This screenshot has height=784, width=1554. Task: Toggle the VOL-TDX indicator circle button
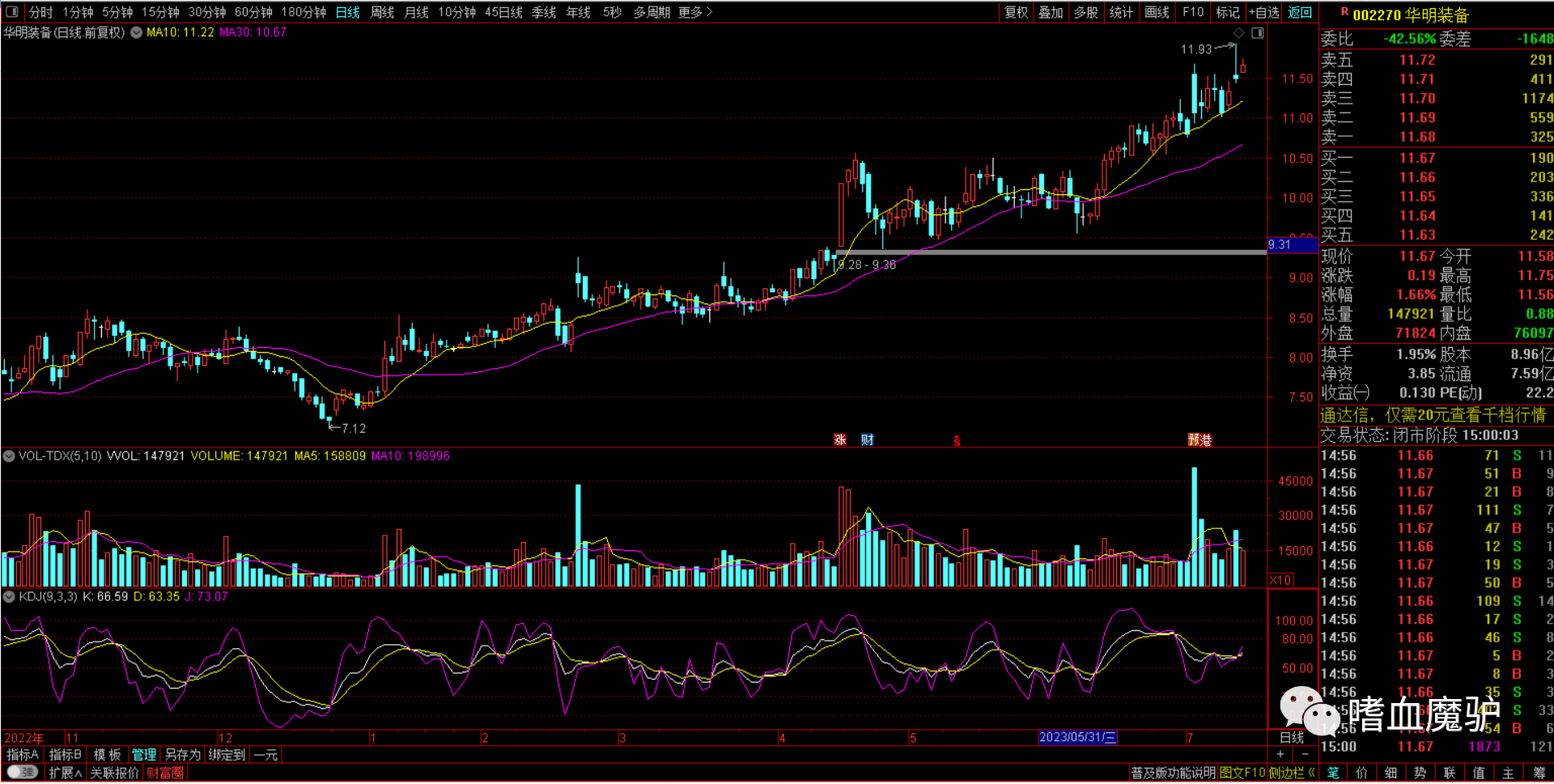coord(9,456)
